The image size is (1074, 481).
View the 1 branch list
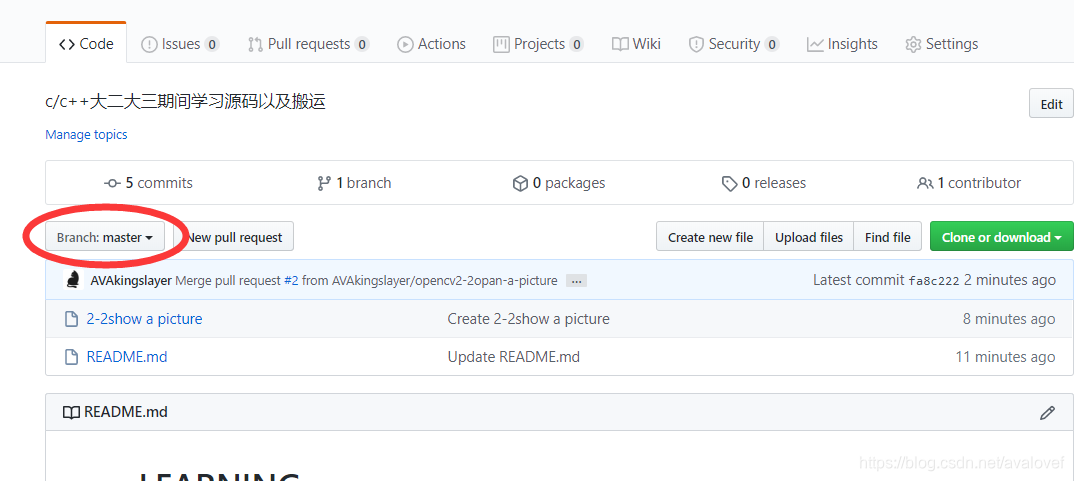(x=354, y=183)
